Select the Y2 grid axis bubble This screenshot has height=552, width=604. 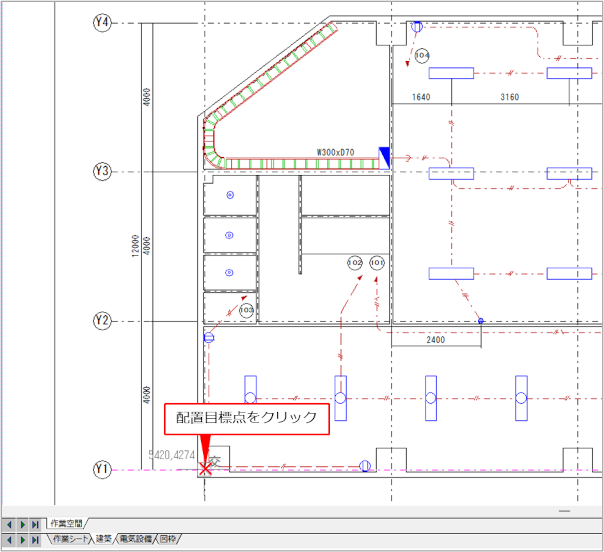click(102, 321)
